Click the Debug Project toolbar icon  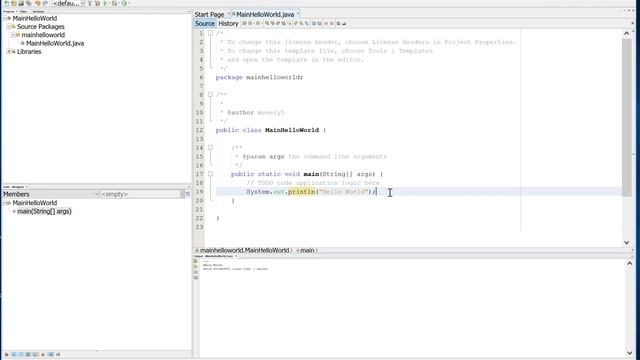(114, 3)
